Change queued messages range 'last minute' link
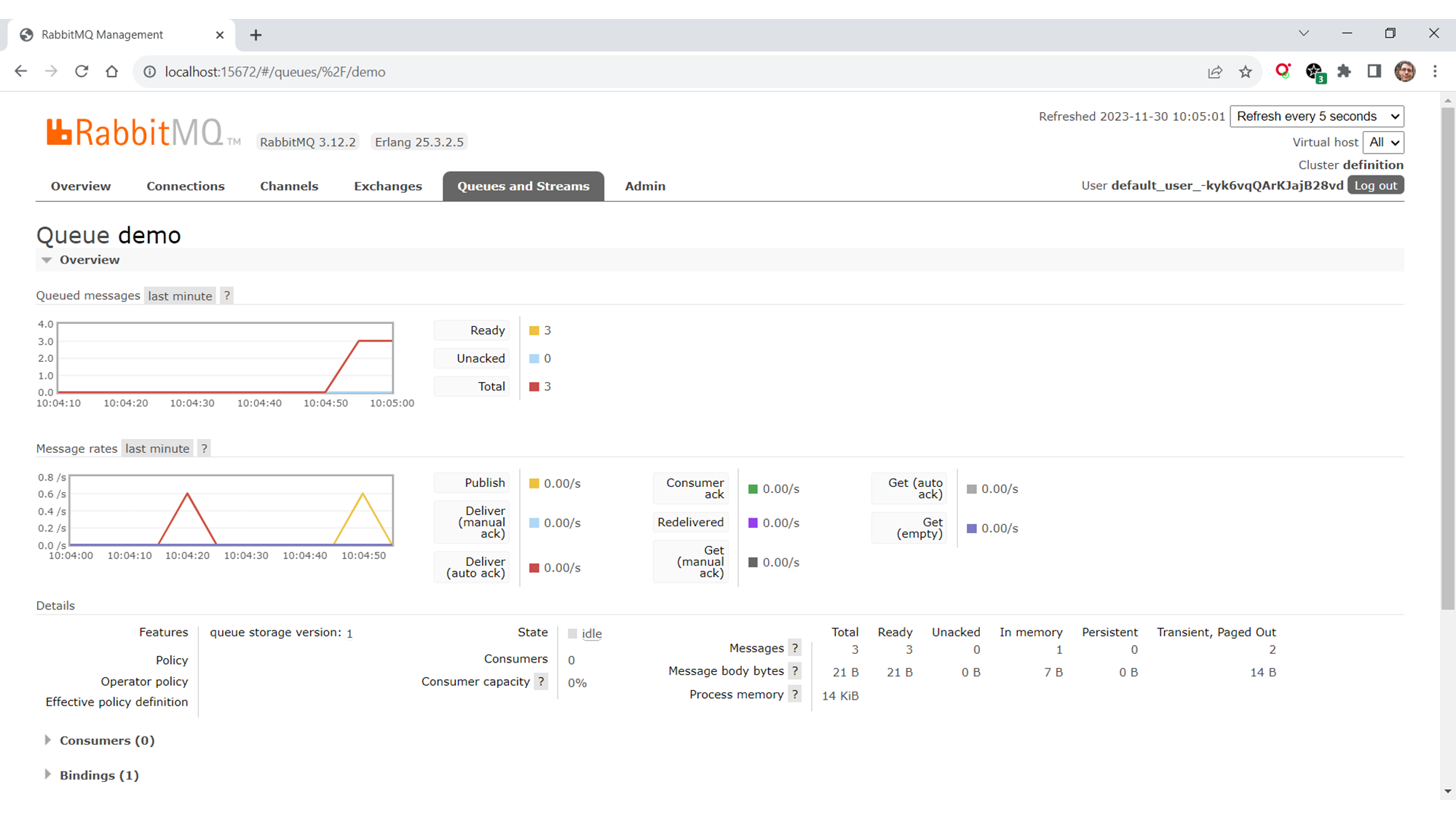Viewport: 1456px width, 819px height. (x=180, y=296)
